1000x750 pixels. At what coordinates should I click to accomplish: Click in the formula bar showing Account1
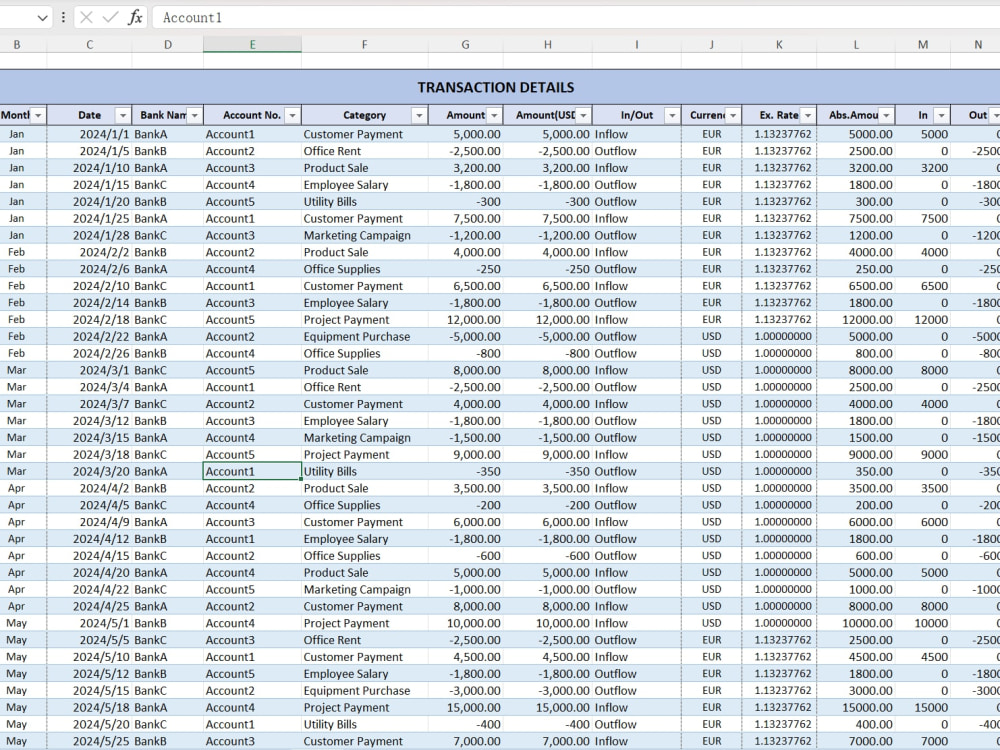576,17
